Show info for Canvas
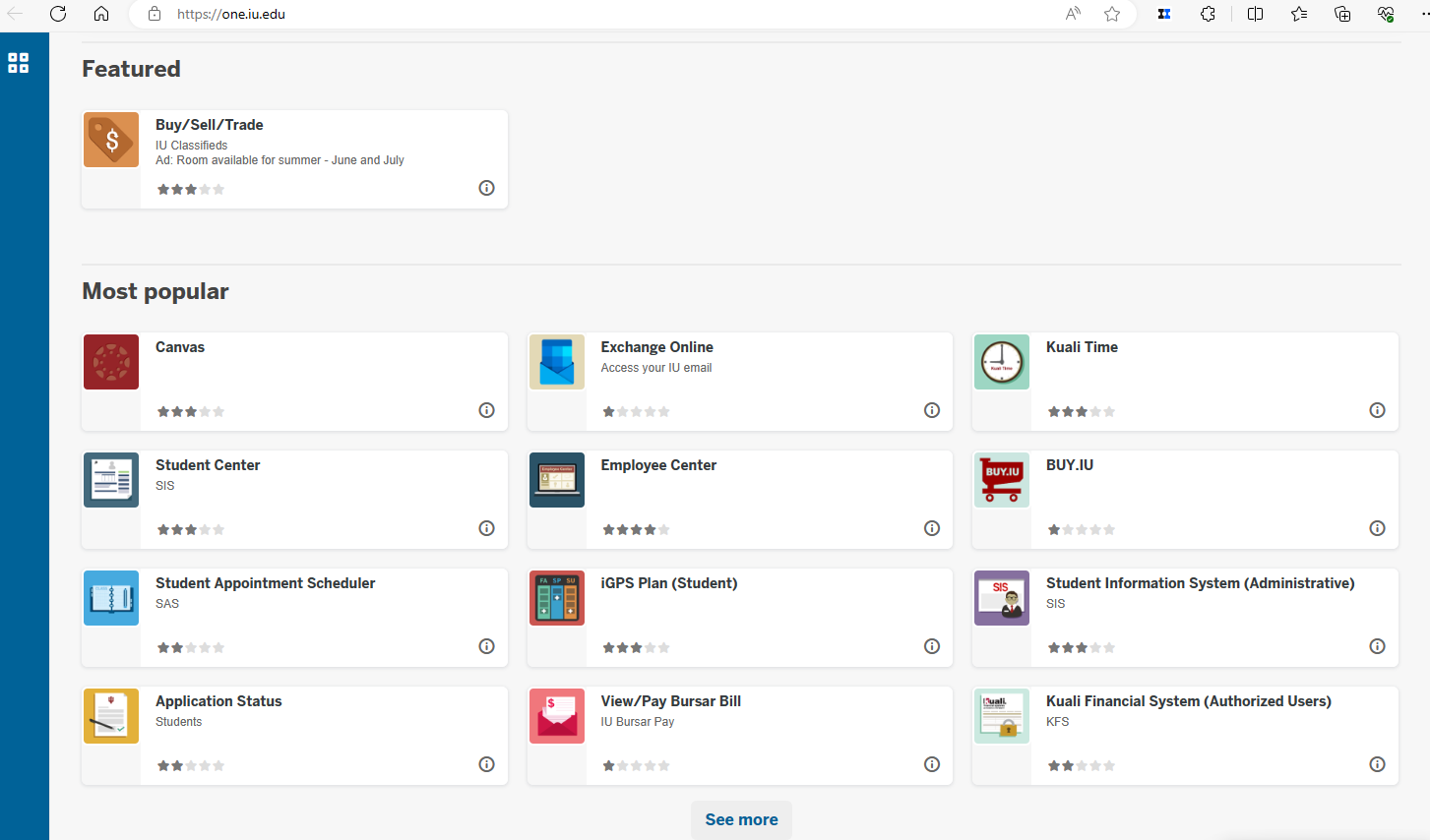Image resolution: width=1430 pixels, height=840 pixels. (486, 410)
